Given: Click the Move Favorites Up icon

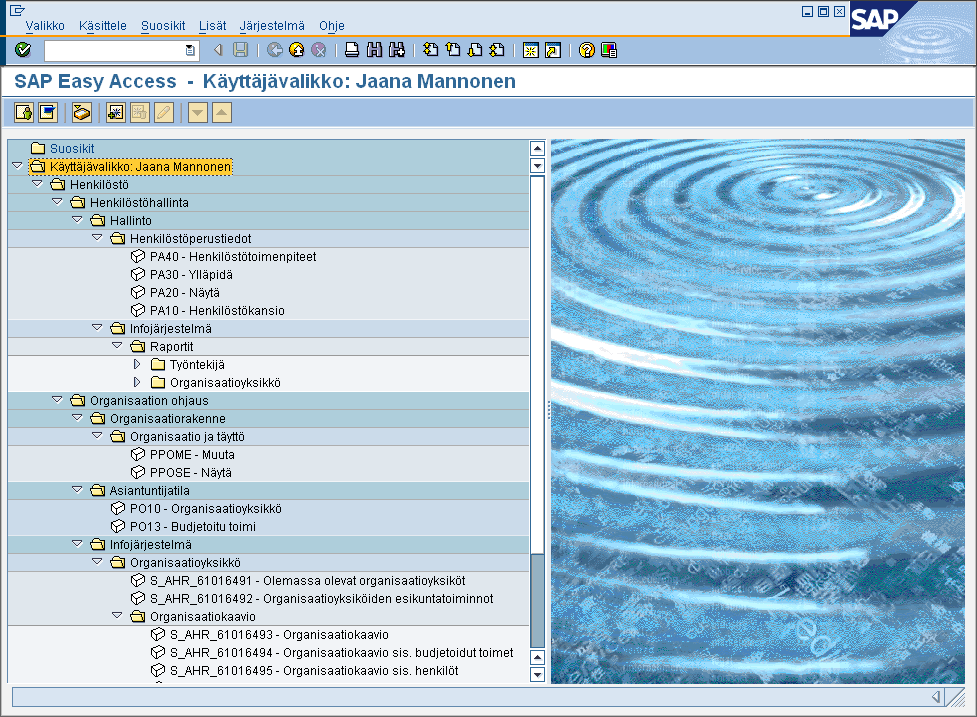Looking at the screenshot, I should 222,113.
